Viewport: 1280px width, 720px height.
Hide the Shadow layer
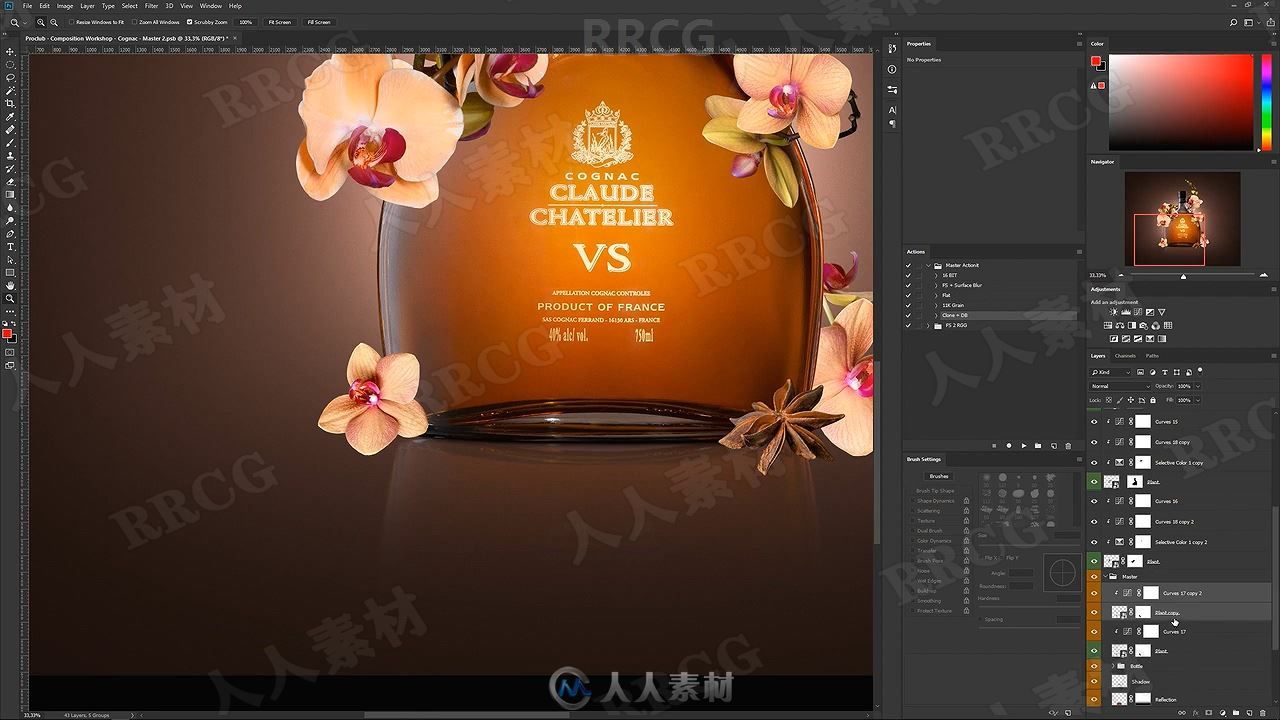(1094, 681)
